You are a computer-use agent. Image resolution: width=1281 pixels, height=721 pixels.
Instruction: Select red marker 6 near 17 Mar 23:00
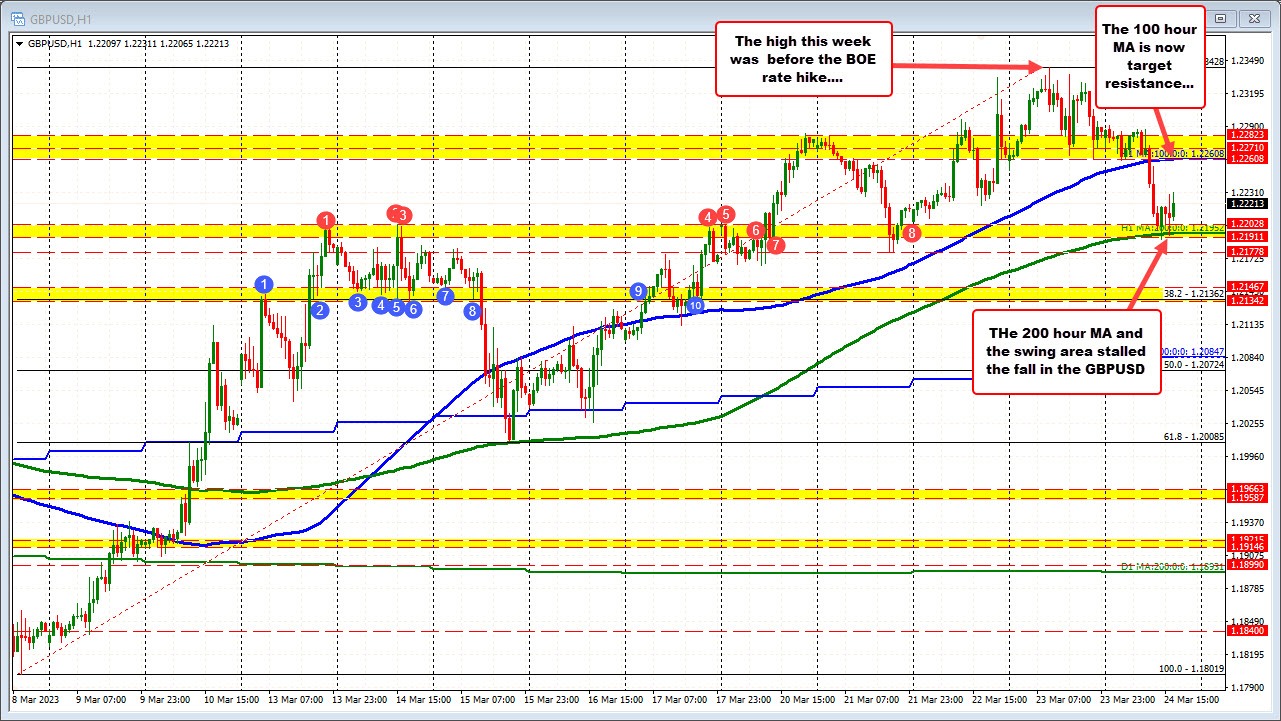point(756,230)
